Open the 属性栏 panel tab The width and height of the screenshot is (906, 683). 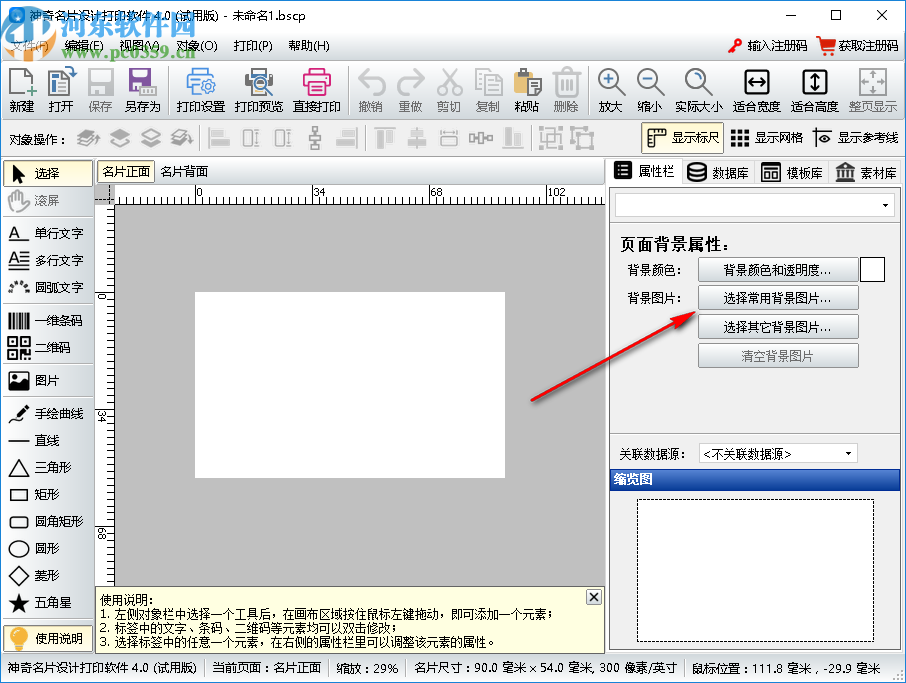(644, 172)
